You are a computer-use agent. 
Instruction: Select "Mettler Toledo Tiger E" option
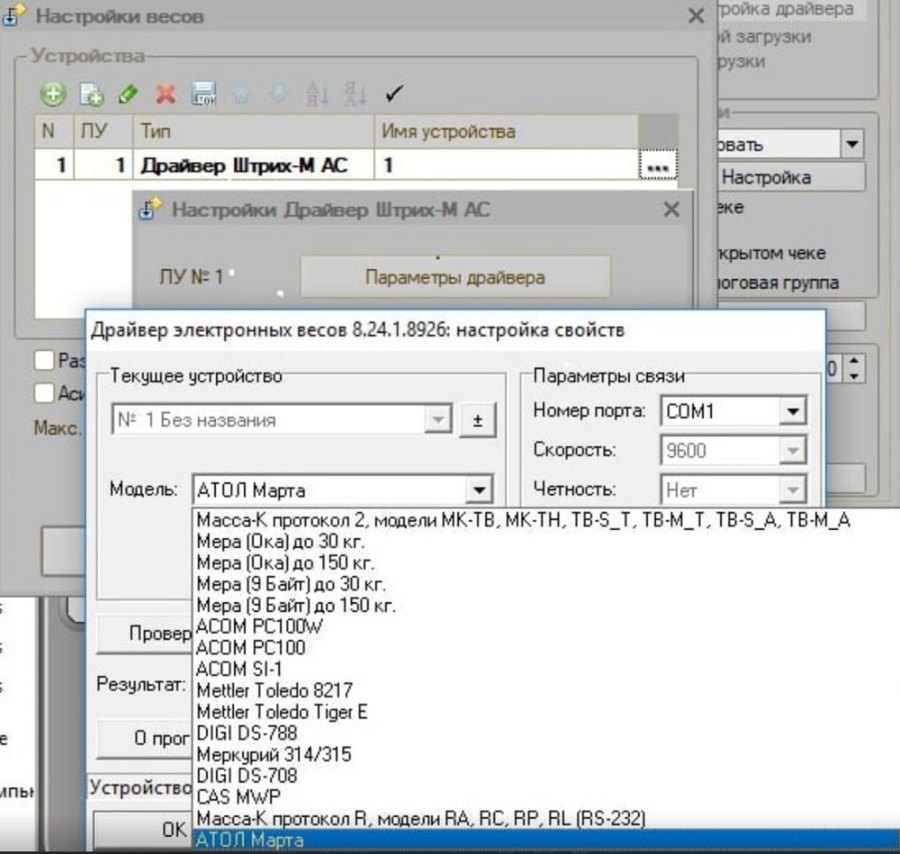[545, 712]
